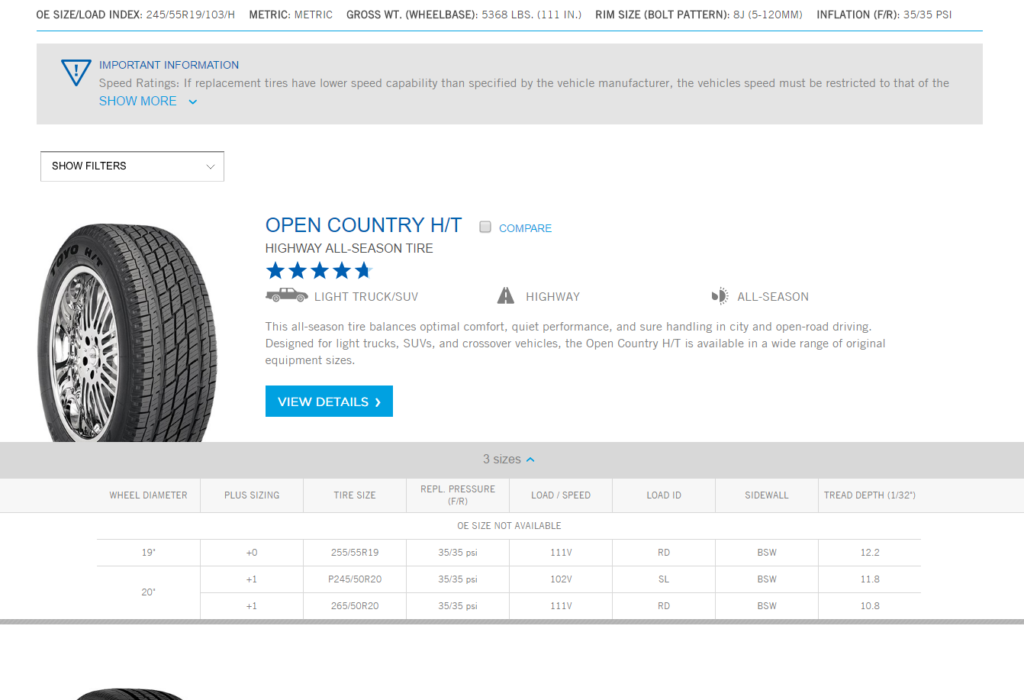Click the +0 plus sizing cell
The image size is (1024, 700).
click(x=251, y=552)
